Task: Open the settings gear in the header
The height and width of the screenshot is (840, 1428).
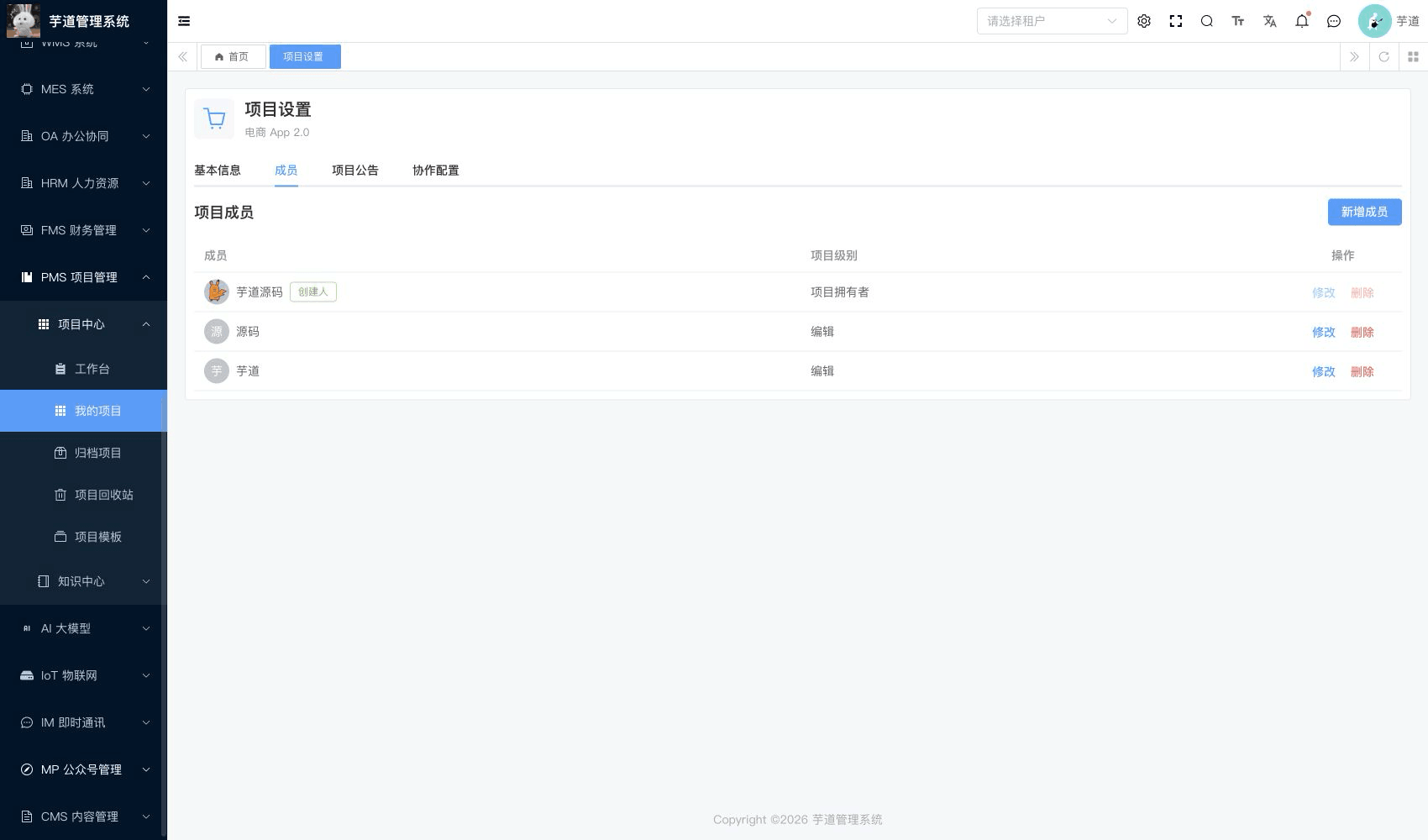Action: [x=1144, y=21]
